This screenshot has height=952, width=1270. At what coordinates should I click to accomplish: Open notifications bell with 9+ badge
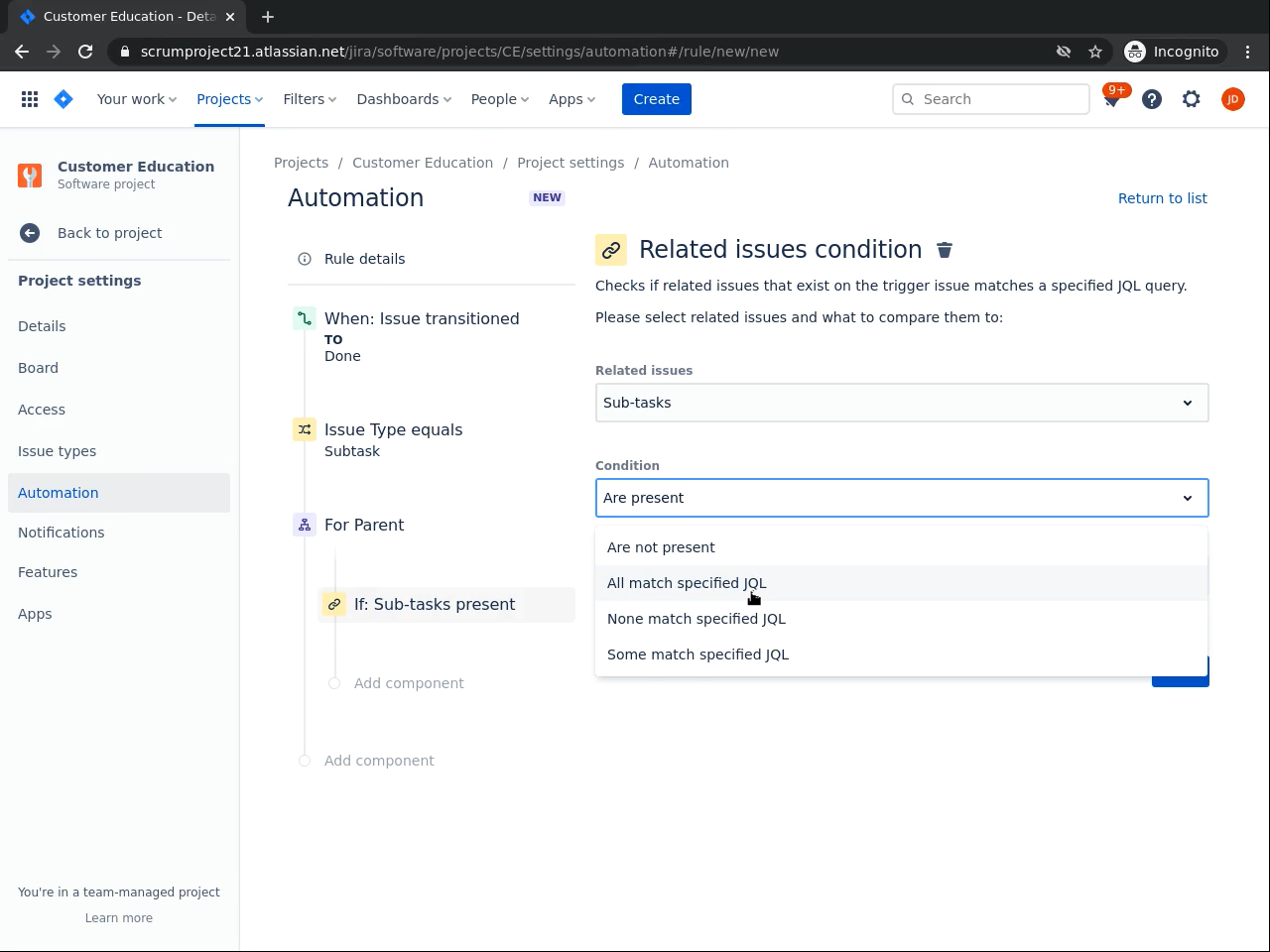pos(1112,99)
